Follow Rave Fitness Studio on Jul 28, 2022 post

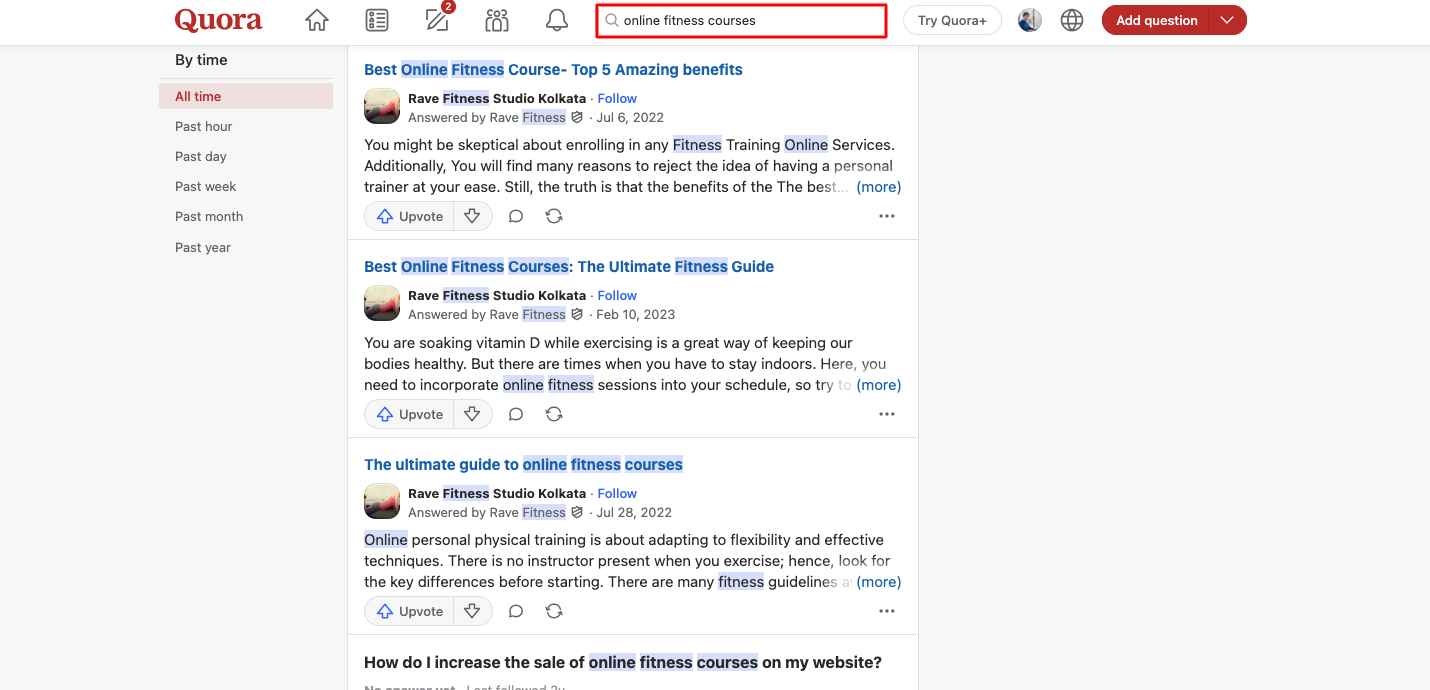click(617, 493)
